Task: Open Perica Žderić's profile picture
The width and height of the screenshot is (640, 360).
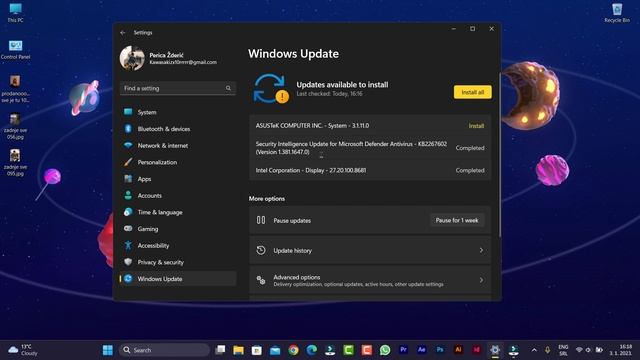Action: pos(132,58)
